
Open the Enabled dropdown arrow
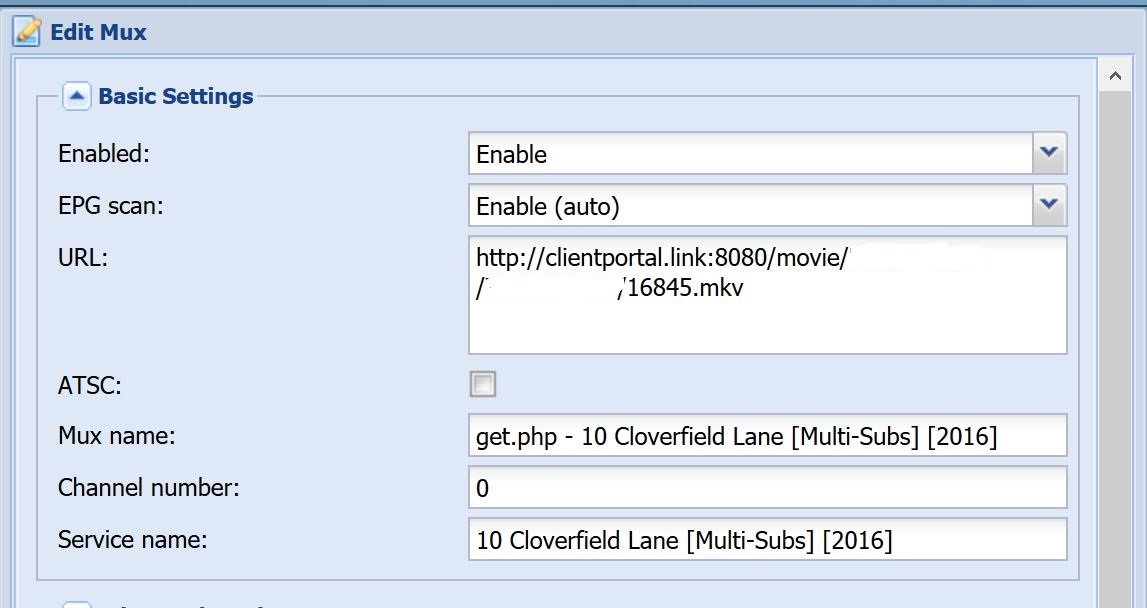coord(1049,153)
